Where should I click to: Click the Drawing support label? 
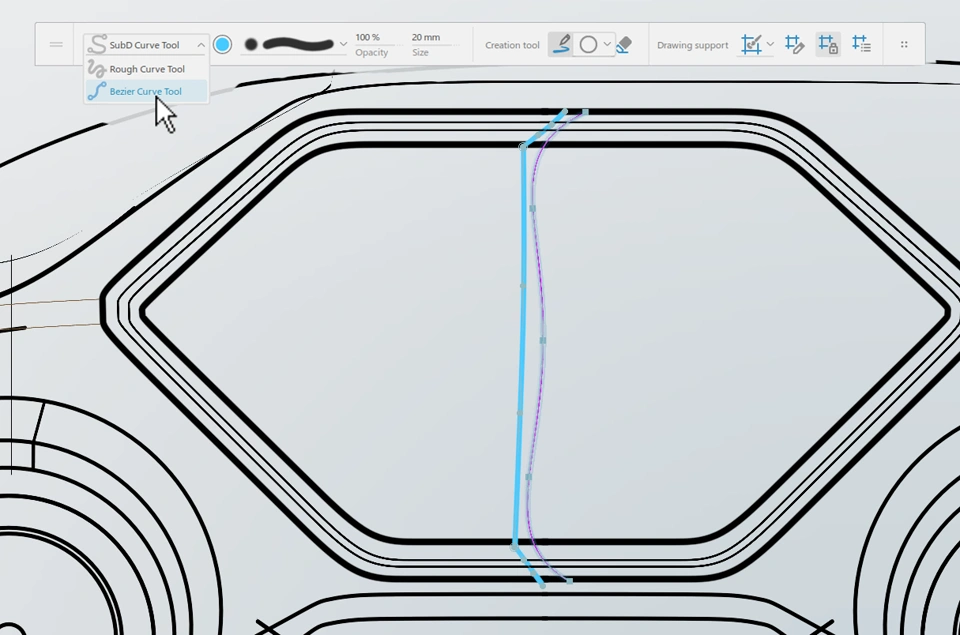pos(692,45)
